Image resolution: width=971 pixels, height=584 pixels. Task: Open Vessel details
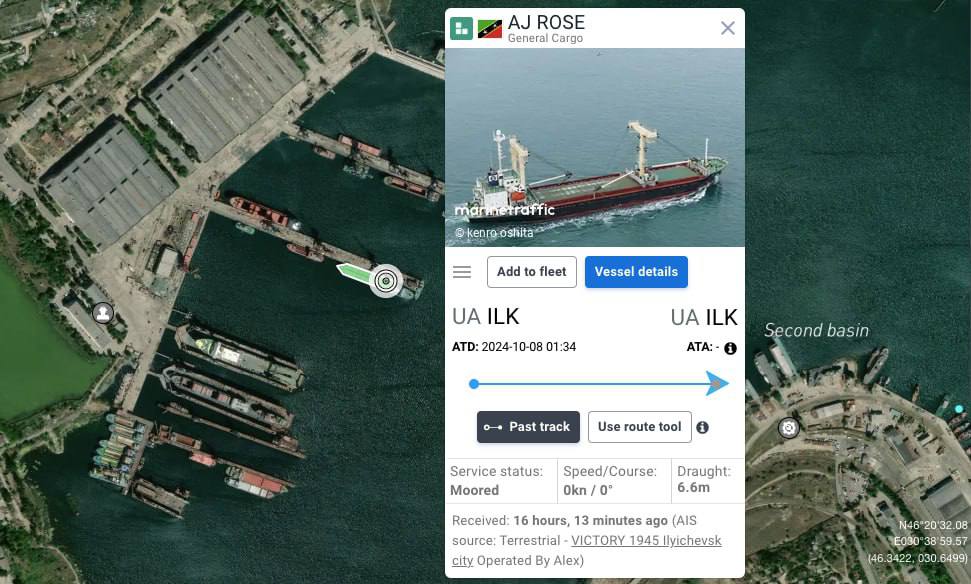(636, 272)
